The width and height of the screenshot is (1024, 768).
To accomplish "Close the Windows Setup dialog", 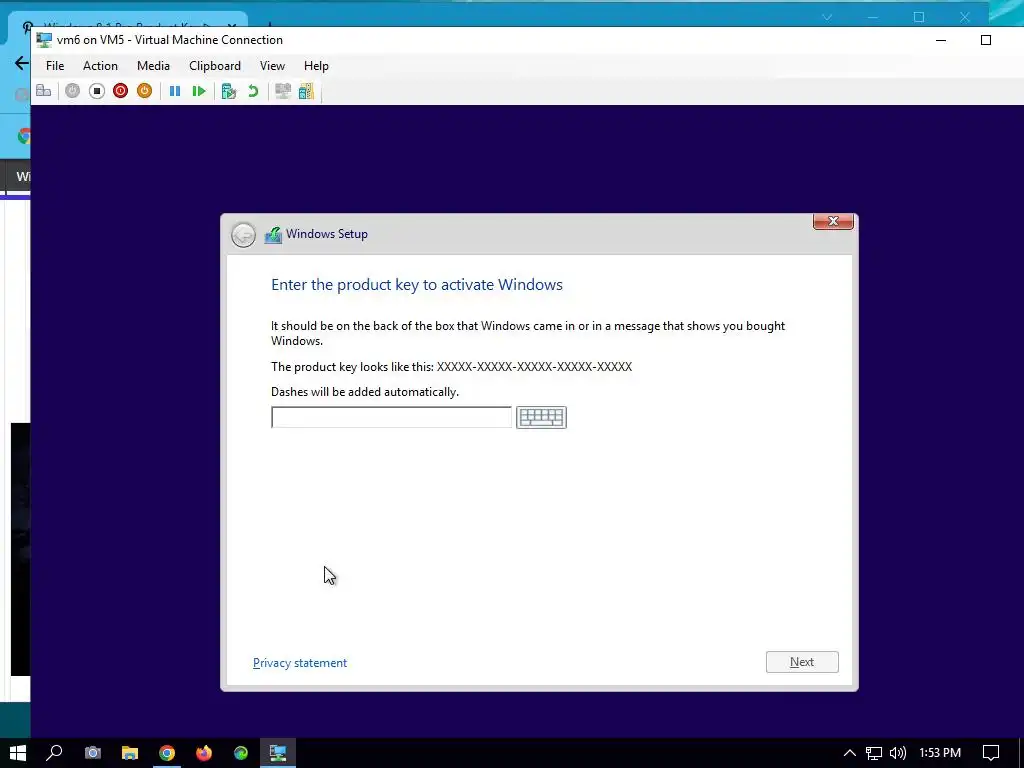I will tap(833, 221).
